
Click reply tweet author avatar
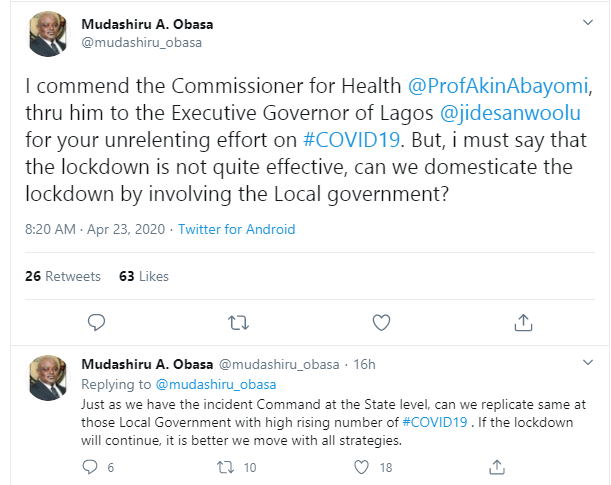tap(47, 377)
